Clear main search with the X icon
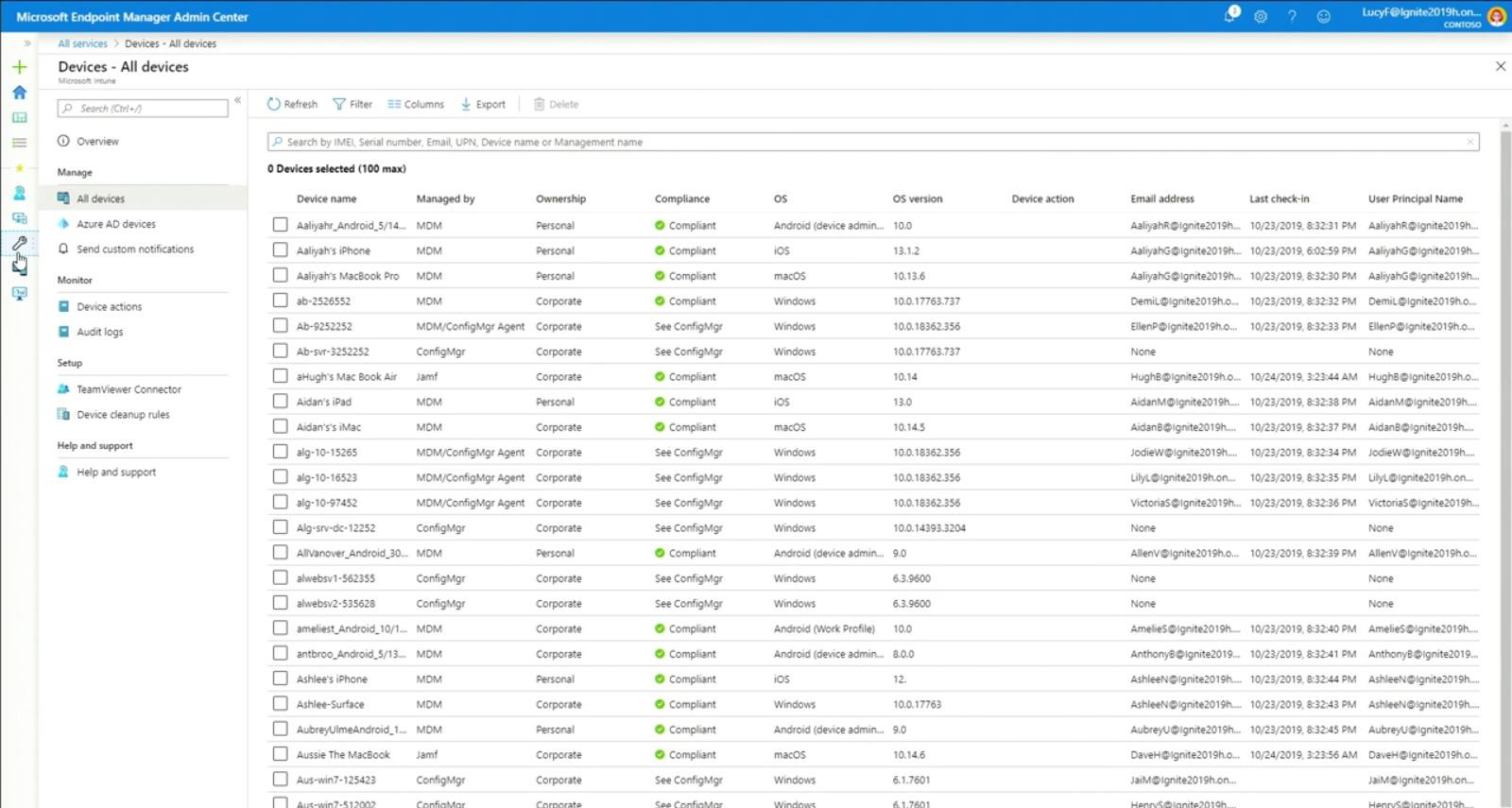This screenshot has width=1512, height=808. click(1469, 142)
